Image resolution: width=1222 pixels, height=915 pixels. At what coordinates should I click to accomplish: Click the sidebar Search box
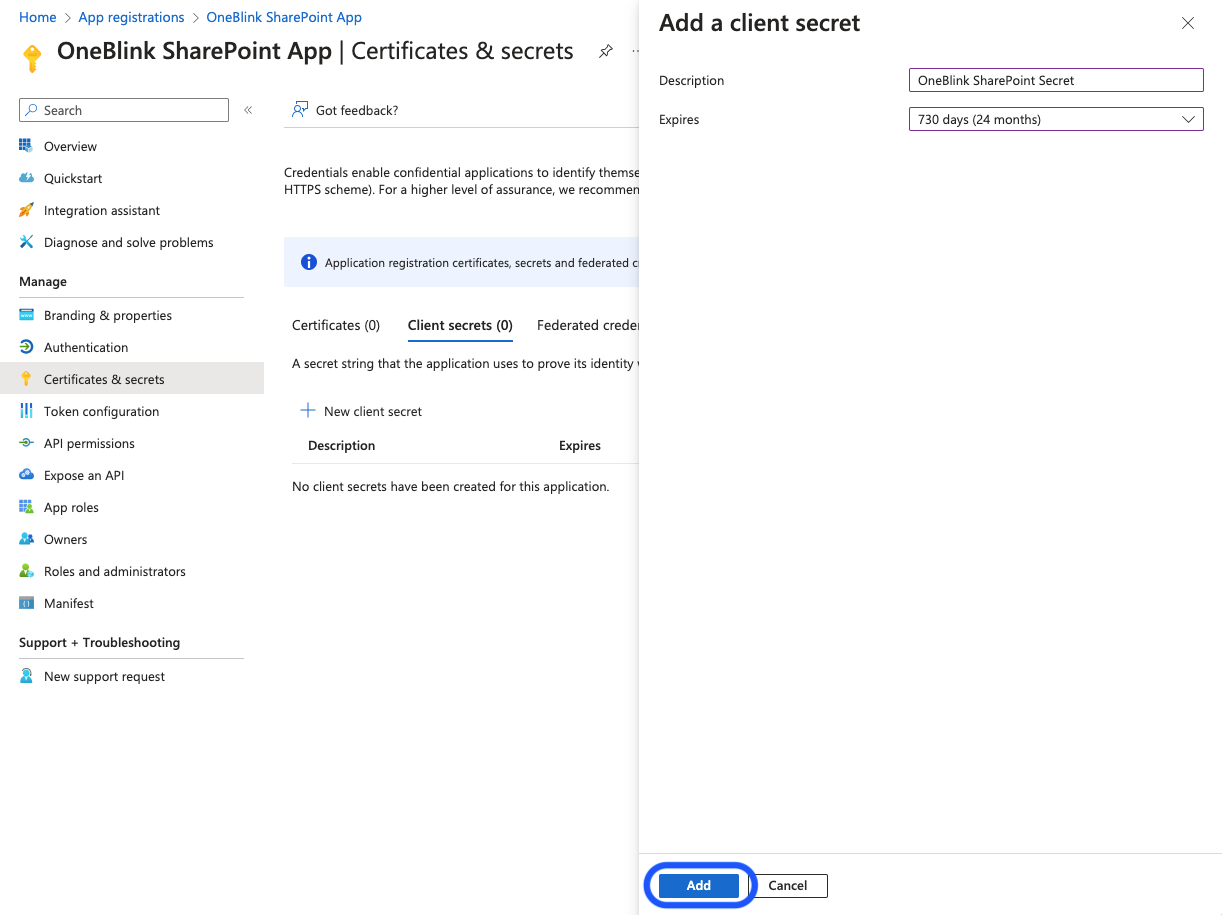124,110
